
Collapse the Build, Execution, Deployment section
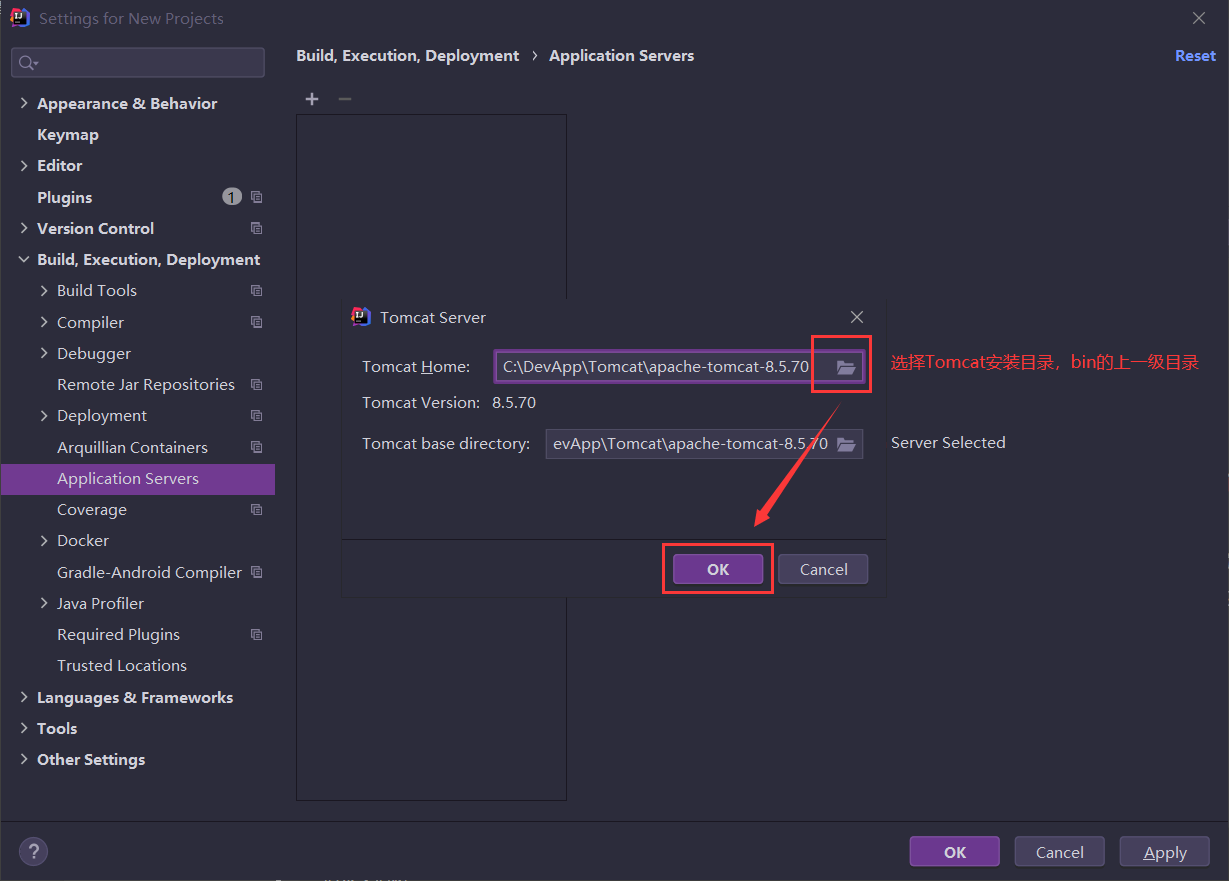(x=24, y=260)
